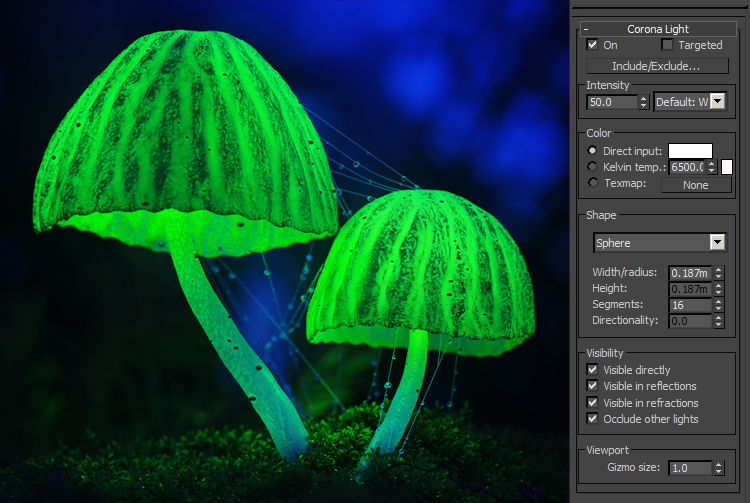Select the Kelvin temp. radio button
The height and width of the screenshot is (503, 750).
592,166
